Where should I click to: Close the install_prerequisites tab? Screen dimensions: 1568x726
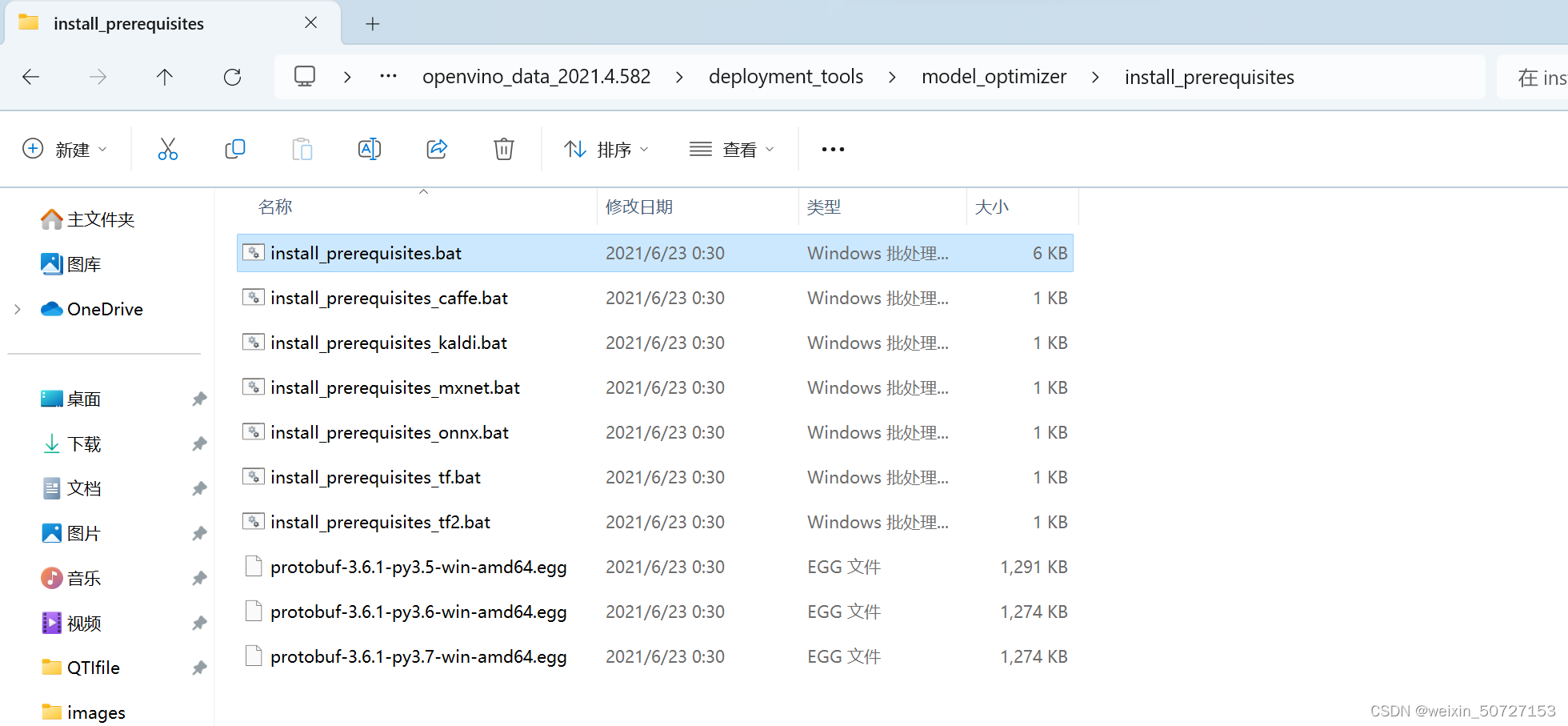311,23
